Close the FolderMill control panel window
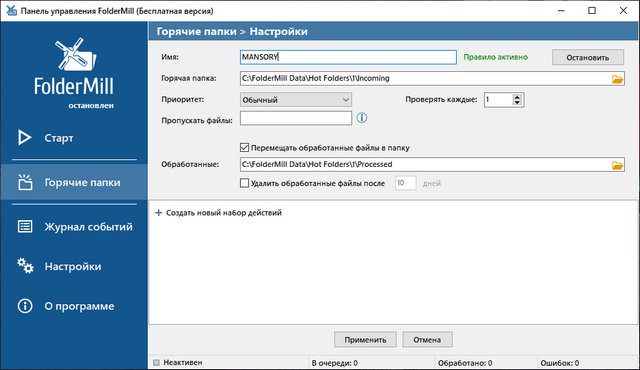 click(623, 11)
